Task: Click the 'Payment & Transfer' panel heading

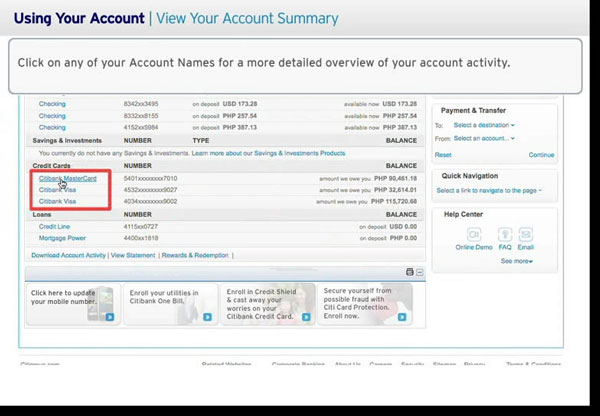Action: pos(473,111)
